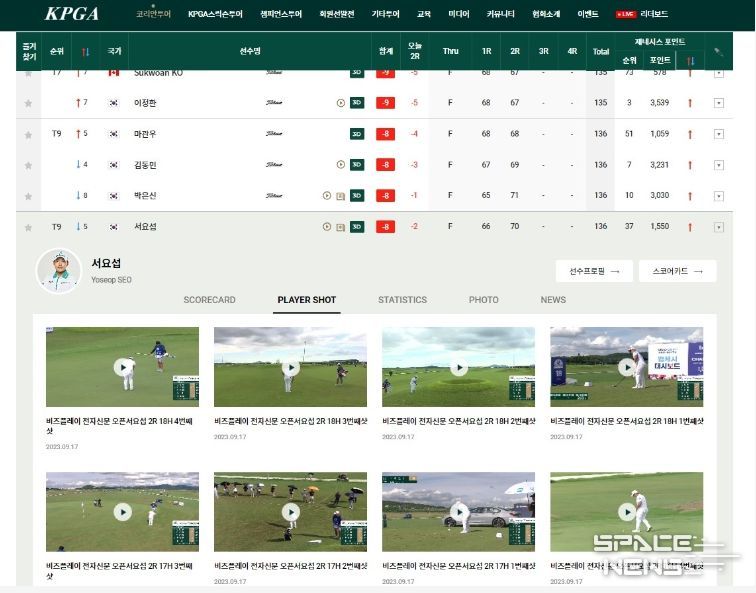The image size is (756, 593).
Task: Click the 선수프로필 button
Action: point(594,271)
